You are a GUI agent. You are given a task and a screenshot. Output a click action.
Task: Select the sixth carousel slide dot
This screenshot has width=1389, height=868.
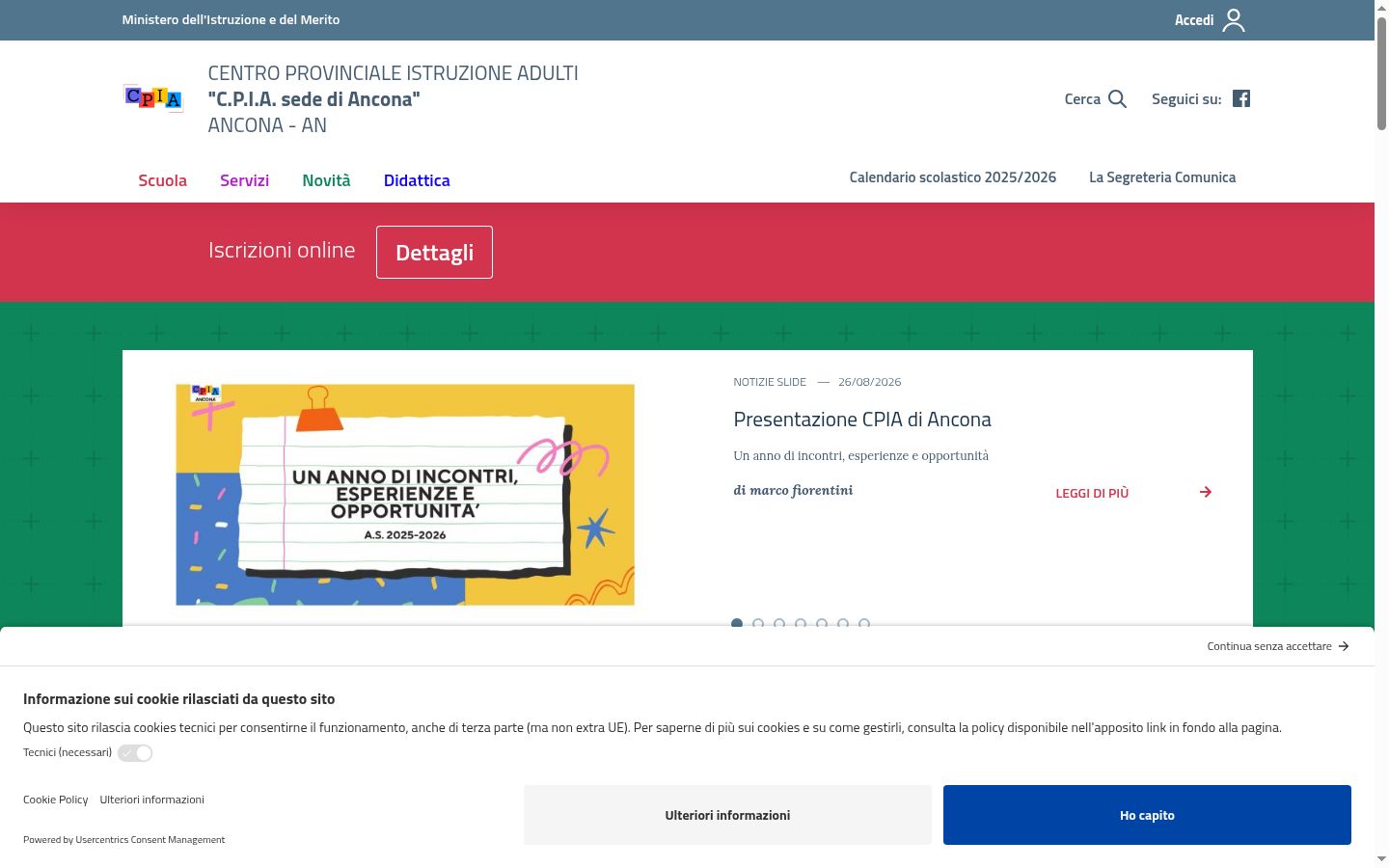point(843,624)
